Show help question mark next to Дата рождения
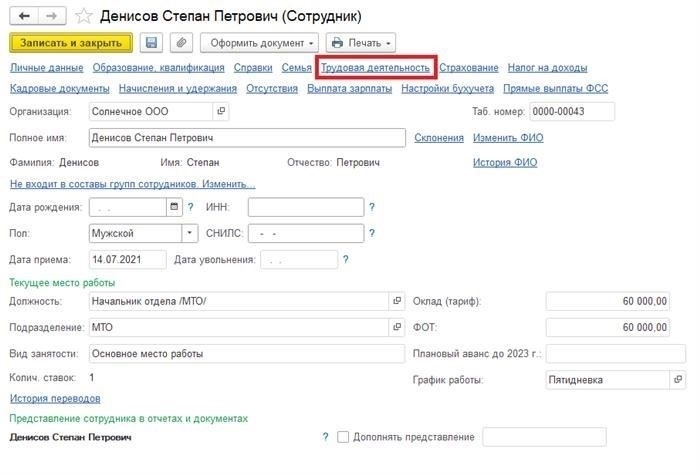 pyautogui.click(x=191, y=207)
